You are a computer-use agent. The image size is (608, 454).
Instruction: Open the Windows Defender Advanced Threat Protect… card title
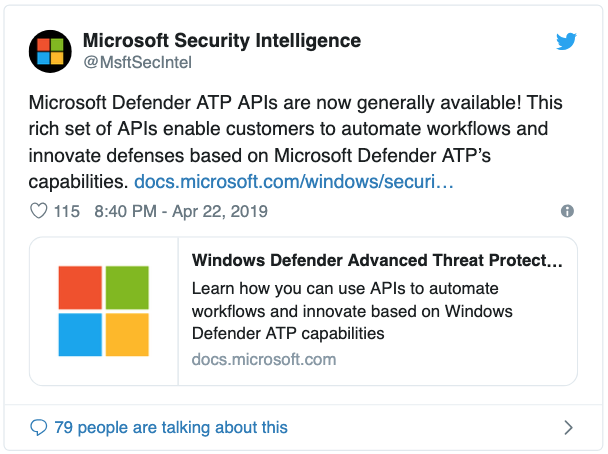[x=377, y=261]
